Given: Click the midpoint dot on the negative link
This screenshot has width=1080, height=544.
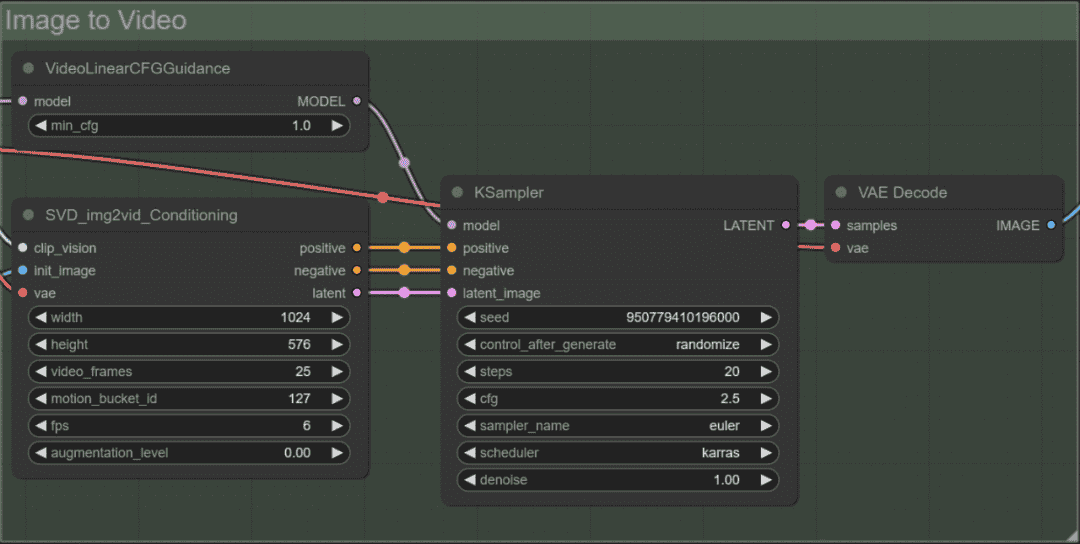Looking at the screenshot, I should coord(404,271).
